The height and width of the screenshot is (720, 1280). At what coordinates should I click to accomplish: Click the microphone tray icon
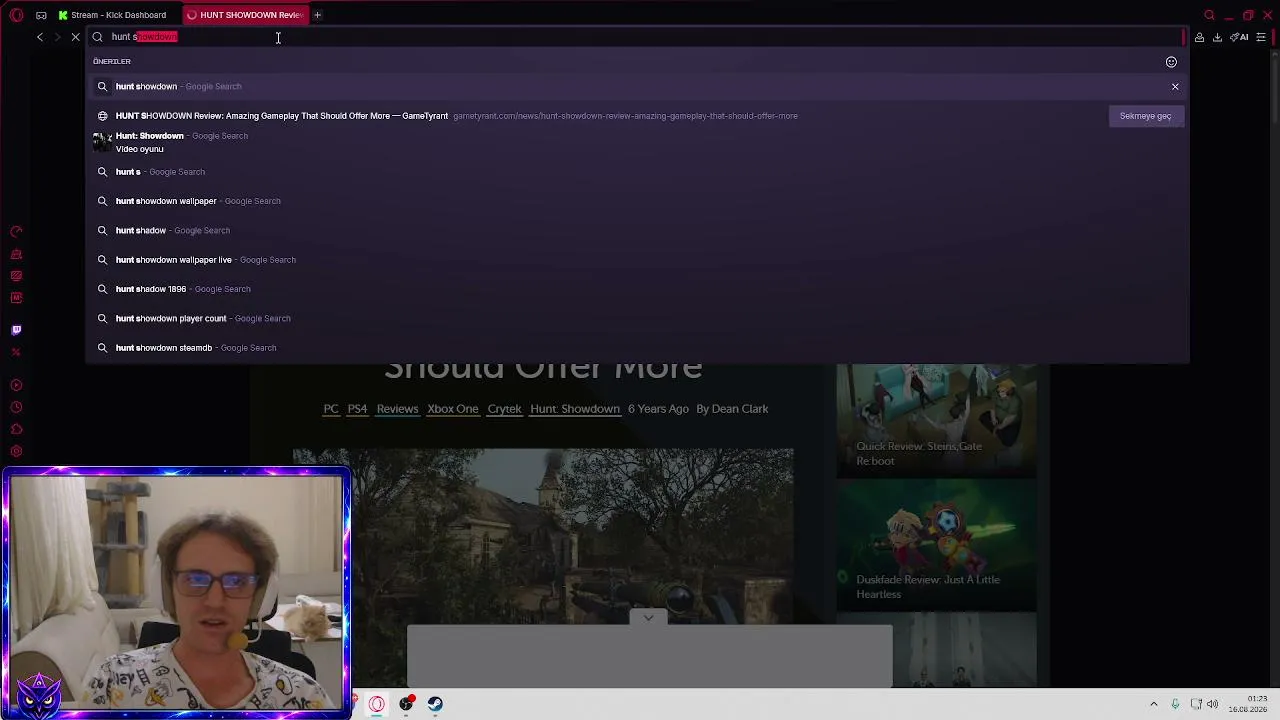coord(1175,704)
